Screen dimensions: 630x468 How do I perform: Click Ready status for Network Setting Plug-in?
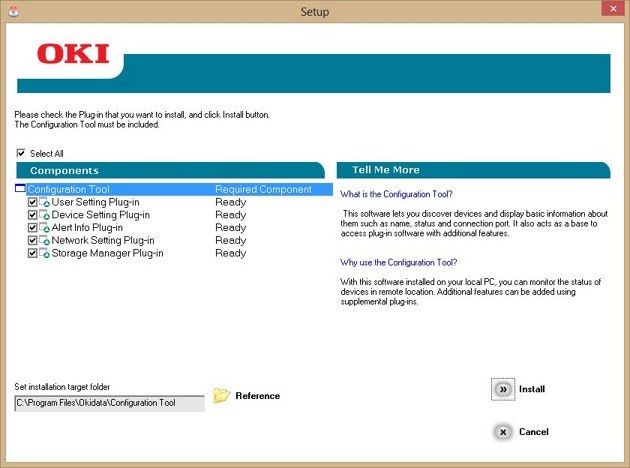pos(231,241)
